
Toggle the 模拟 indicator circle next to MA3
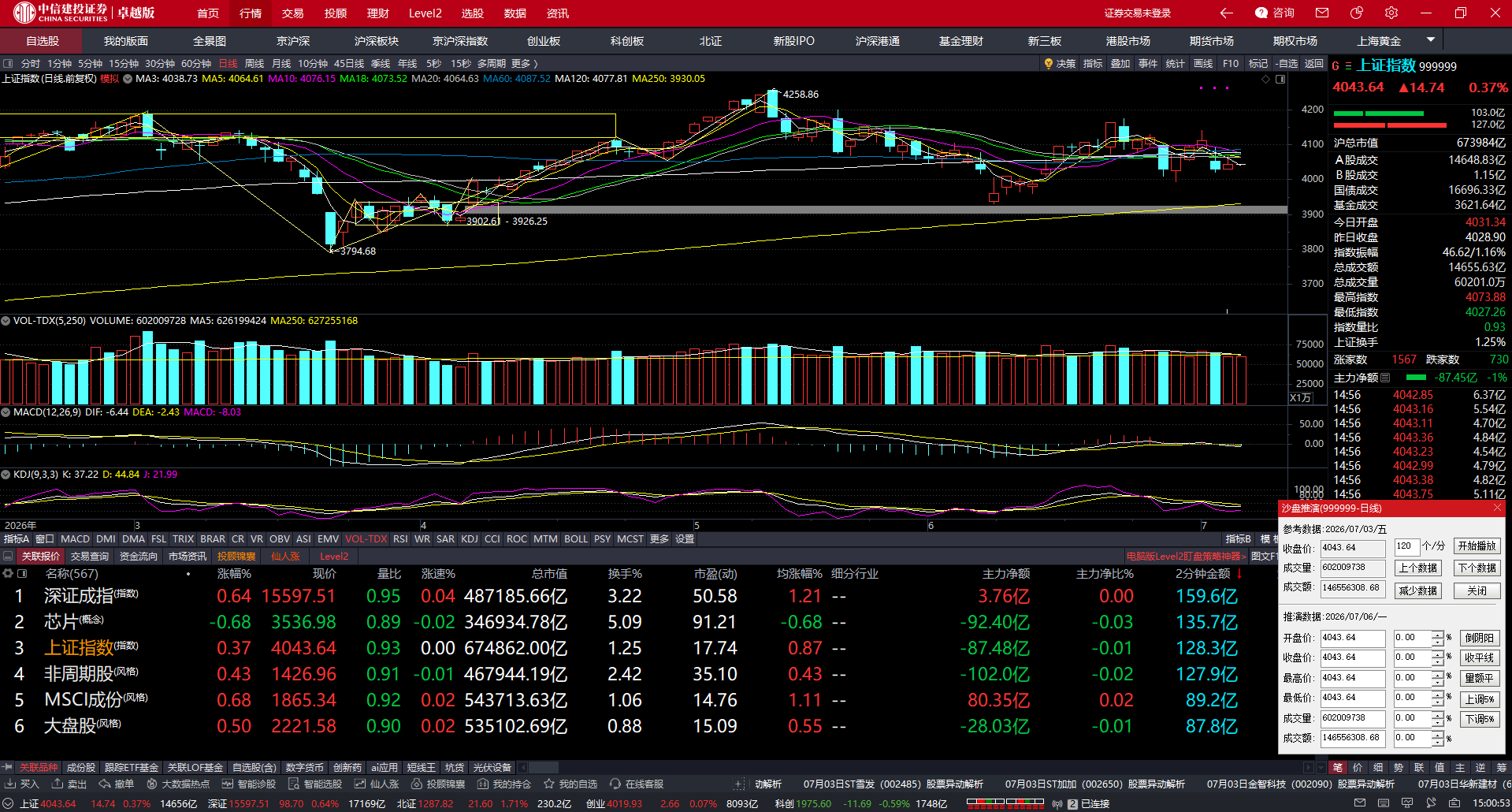(x=128, y=79)
